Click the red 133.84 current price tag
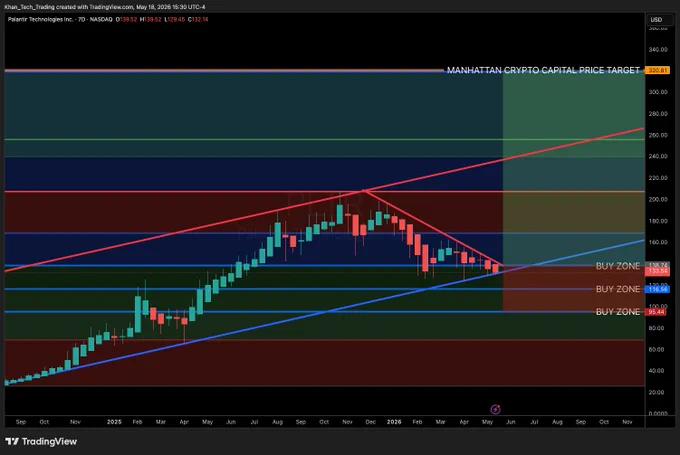Screen dimensions: 680x455 click(x=657, y=271)
